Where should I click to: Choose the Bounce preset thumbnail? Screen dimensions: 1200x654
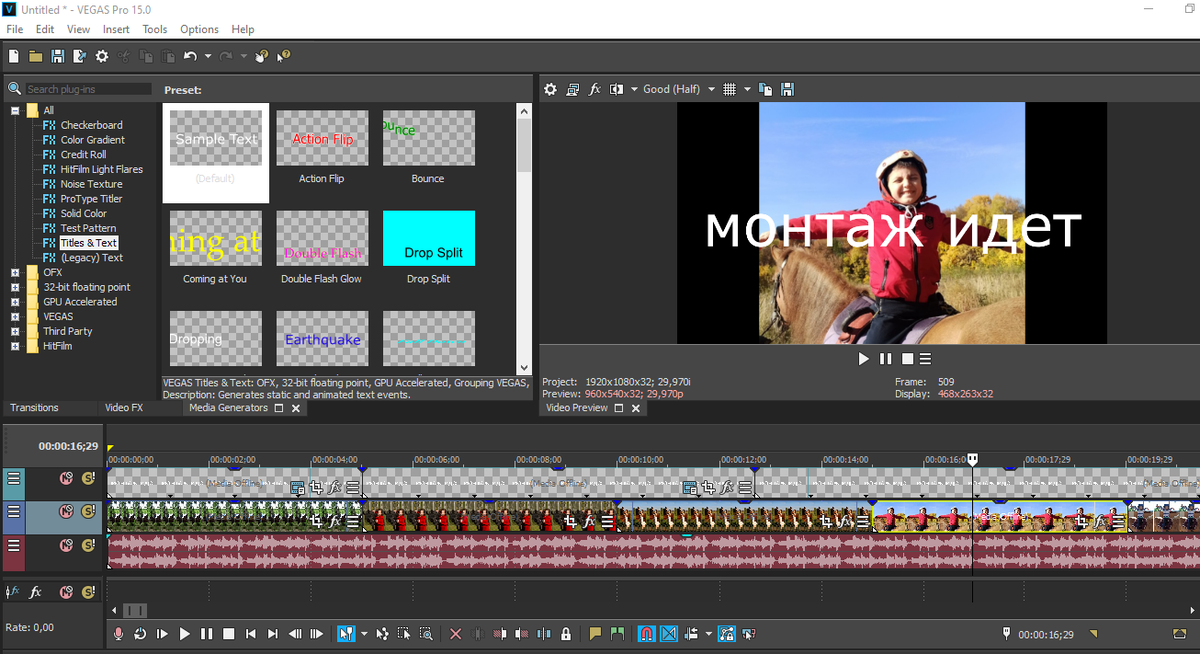pos(429,138)
